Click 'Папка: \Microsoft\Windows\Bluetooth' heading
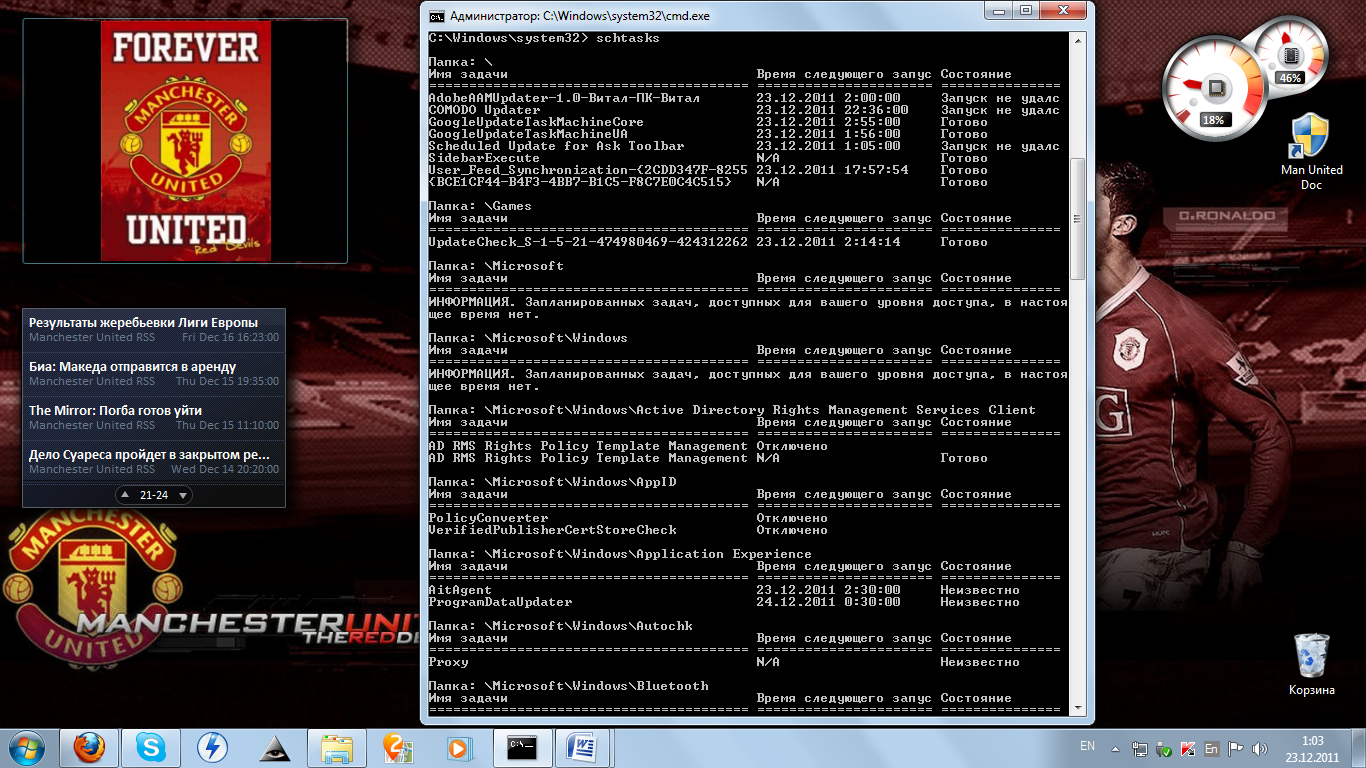The height and width of the screenshot is (768, 1366). click(568, 686)
